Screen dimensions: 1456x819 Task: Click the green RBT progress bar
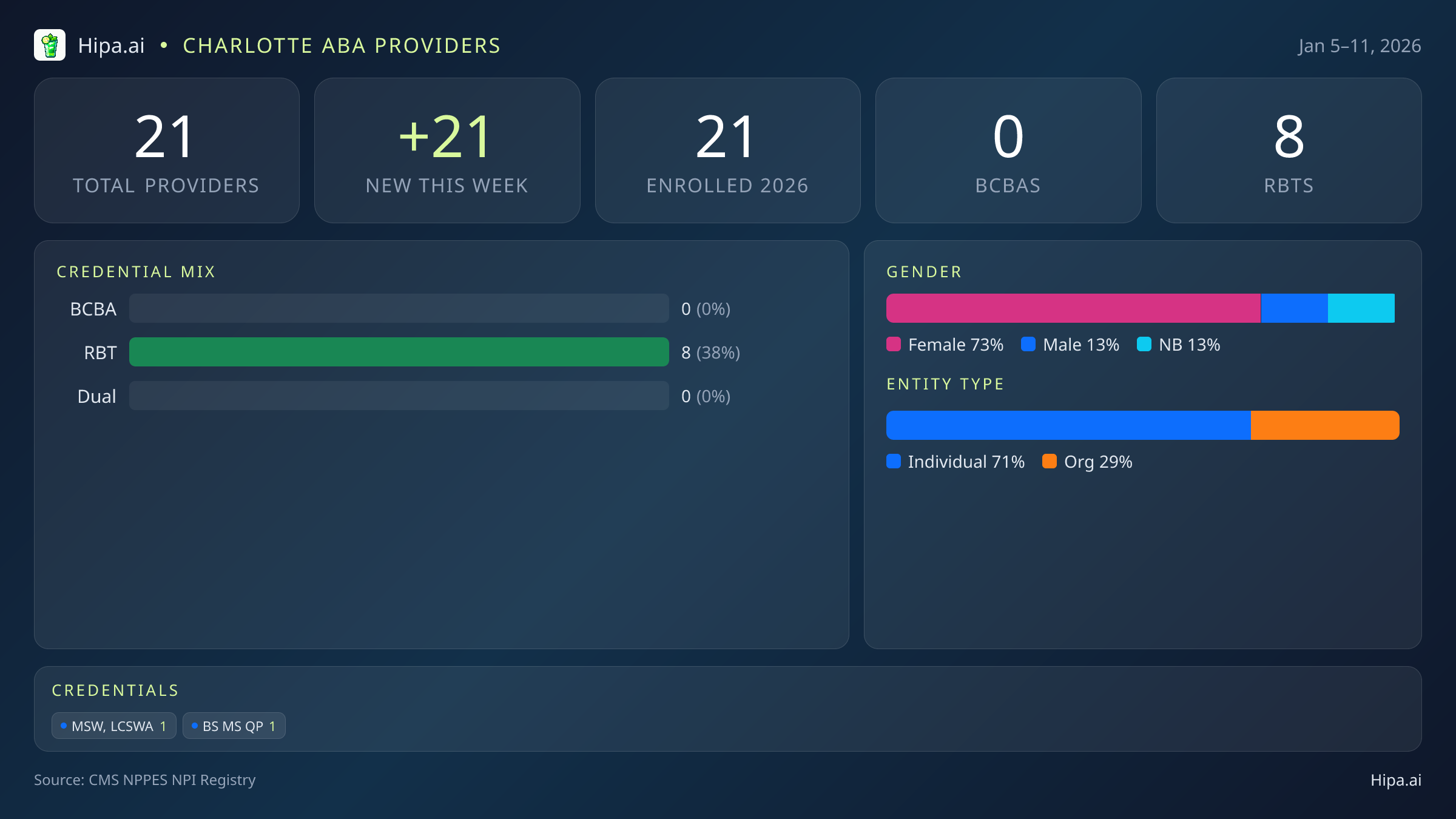point(399,352)
